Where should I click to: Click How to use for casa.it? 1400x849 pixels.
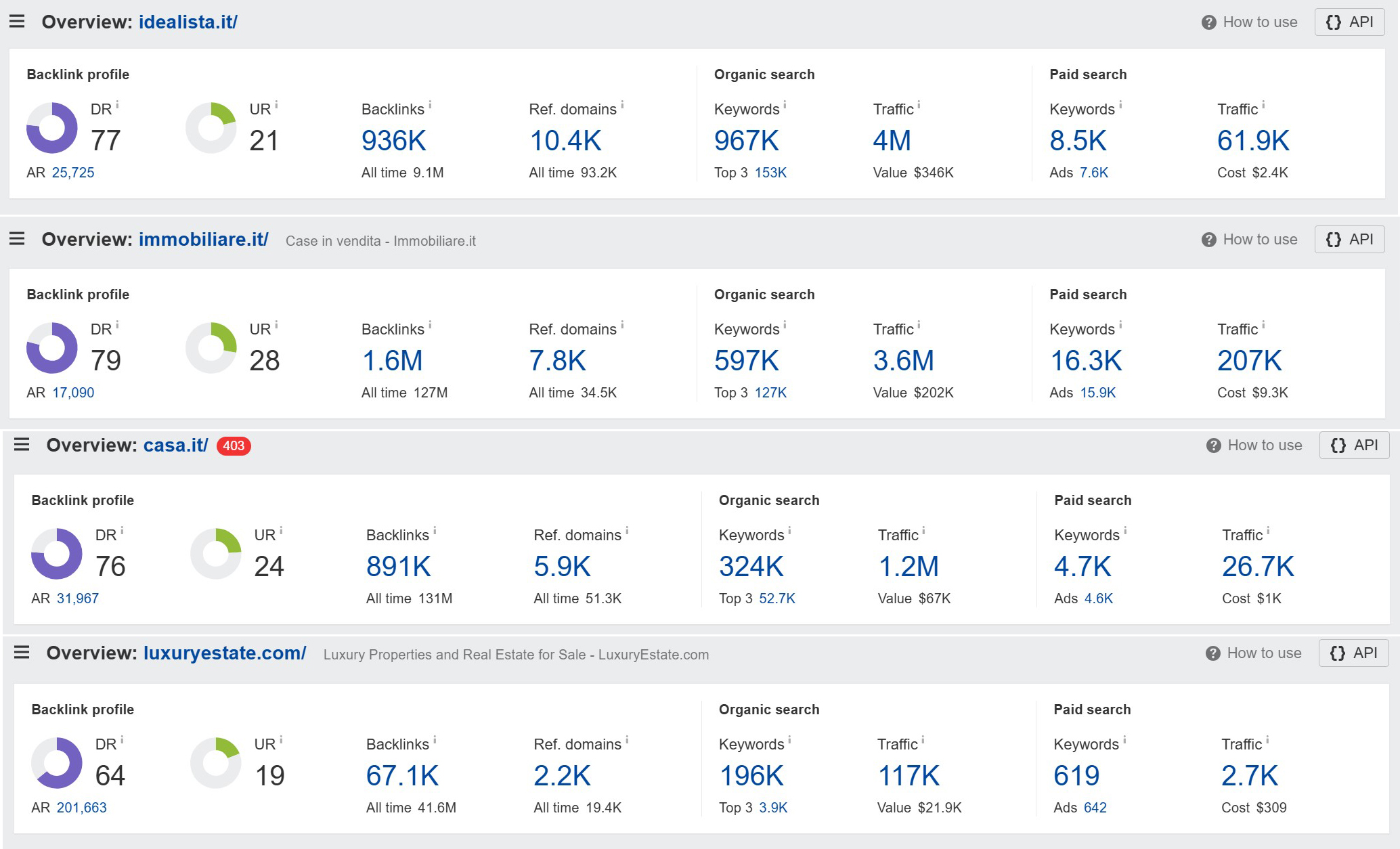point(1254,445)
